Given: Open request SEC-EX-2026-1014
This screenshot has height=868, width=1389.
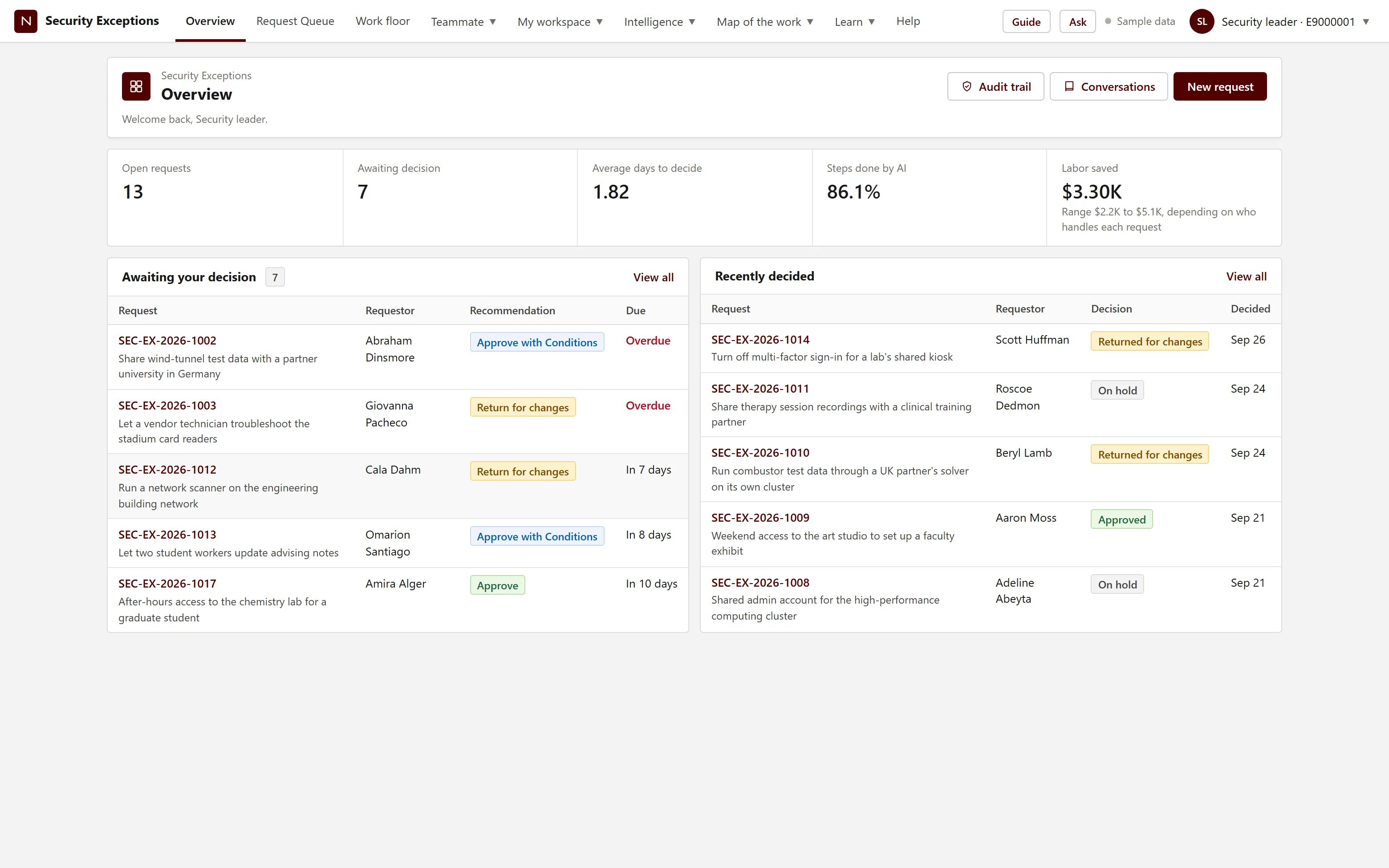Looking at the screenshot, I should (x=760, y=339).
